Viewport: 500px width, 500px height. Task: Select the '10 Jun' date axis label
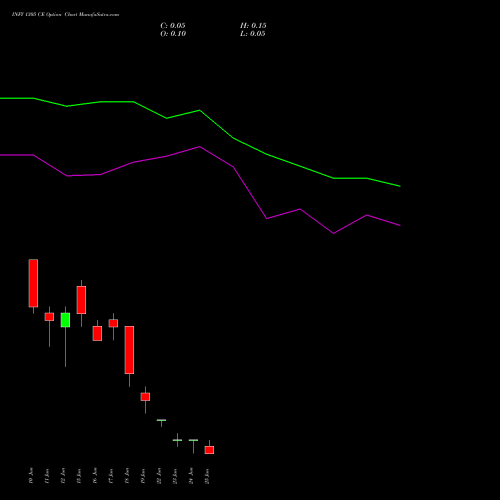pos(31,476)
